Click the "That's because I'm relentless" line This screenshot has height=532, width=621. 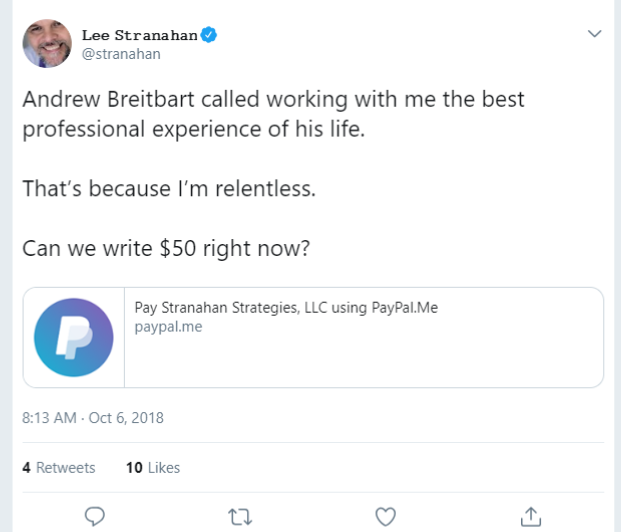coord(168,188)
